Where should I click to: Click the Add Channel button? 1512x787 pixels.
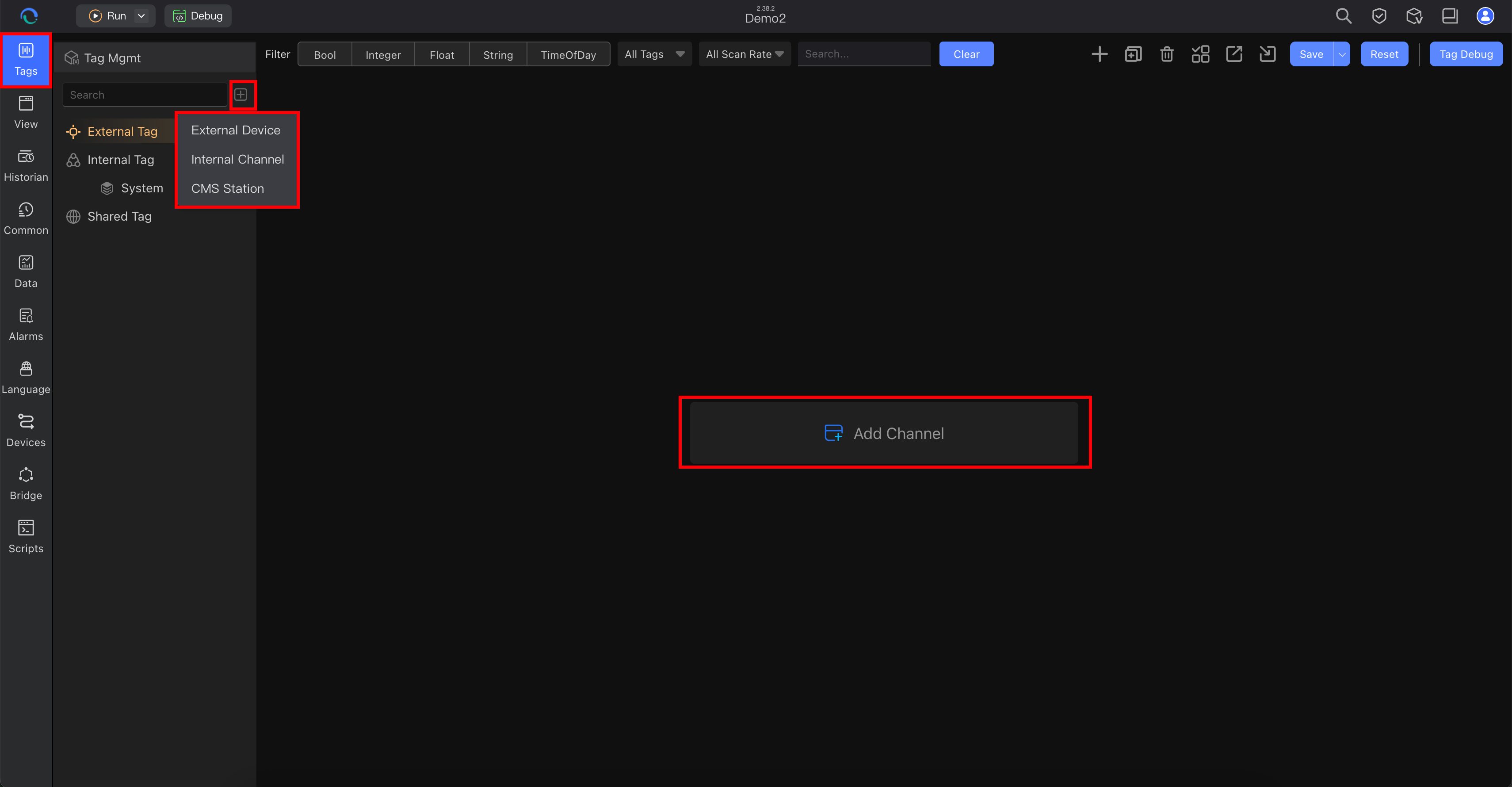click(x=884, y=433)
